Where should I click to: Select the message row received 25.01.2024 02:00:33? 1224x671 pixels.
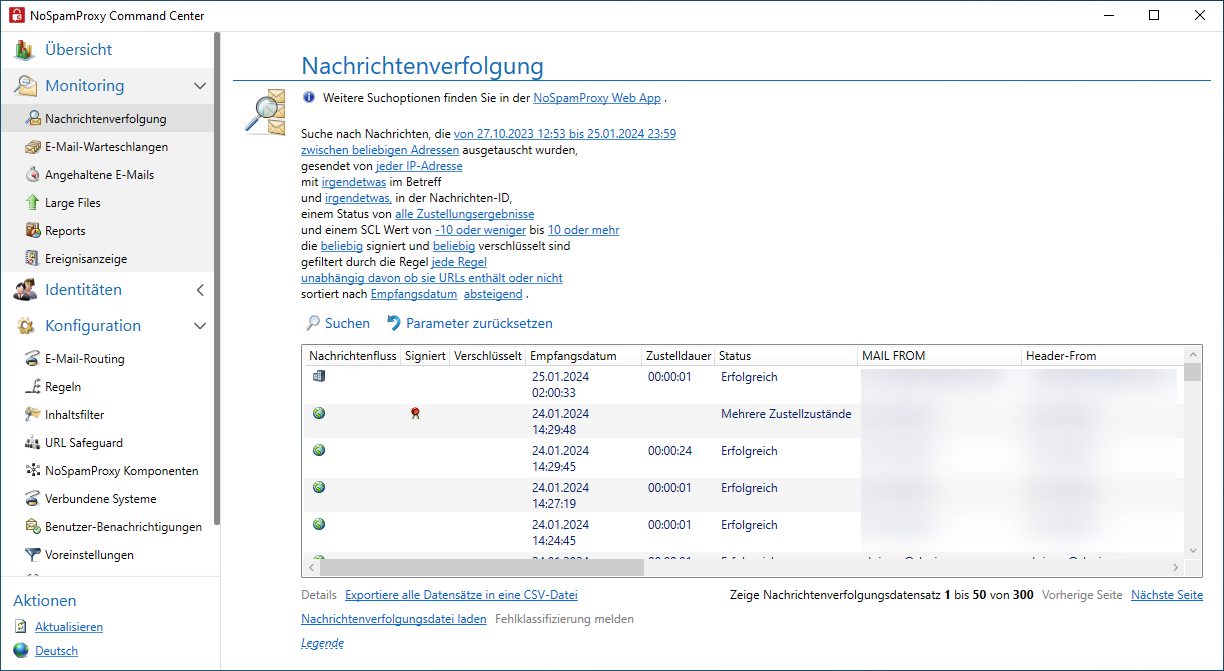point(743,384)
